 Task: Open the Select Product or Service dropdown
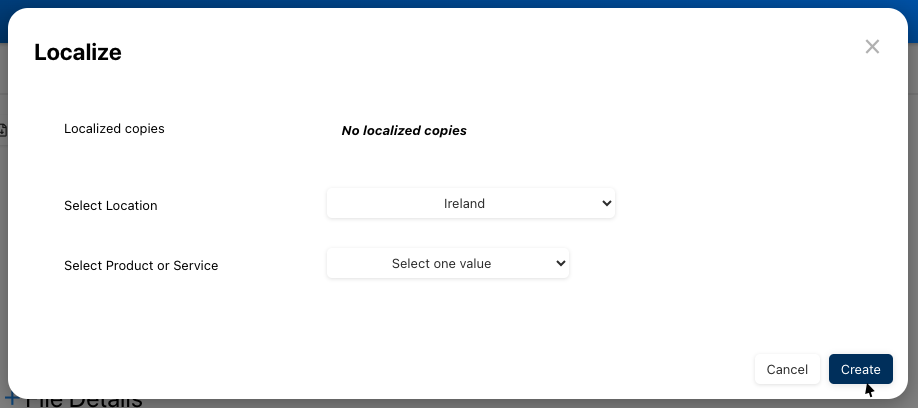pos(447,264)
